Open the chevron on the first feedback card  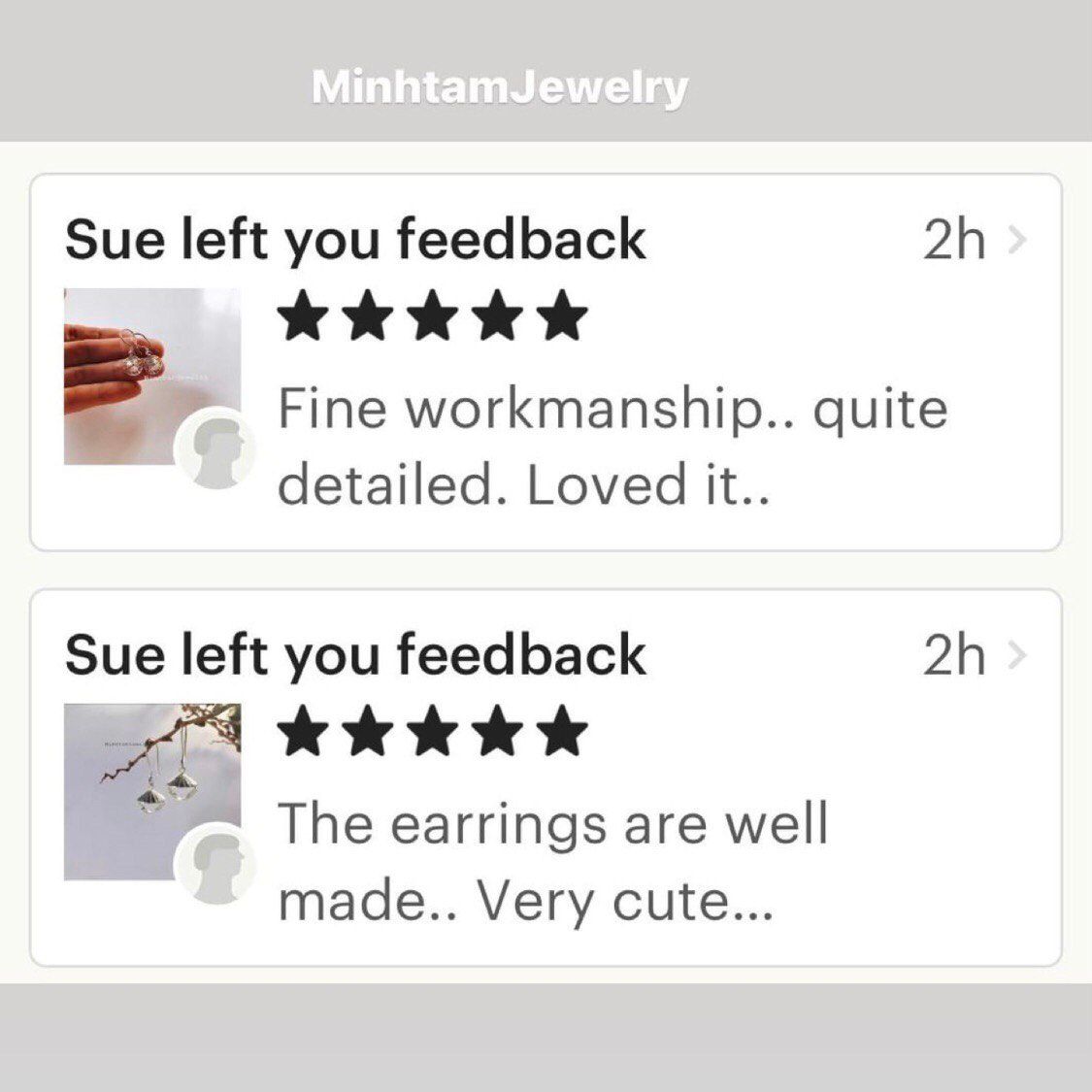tap(1017, 241)
